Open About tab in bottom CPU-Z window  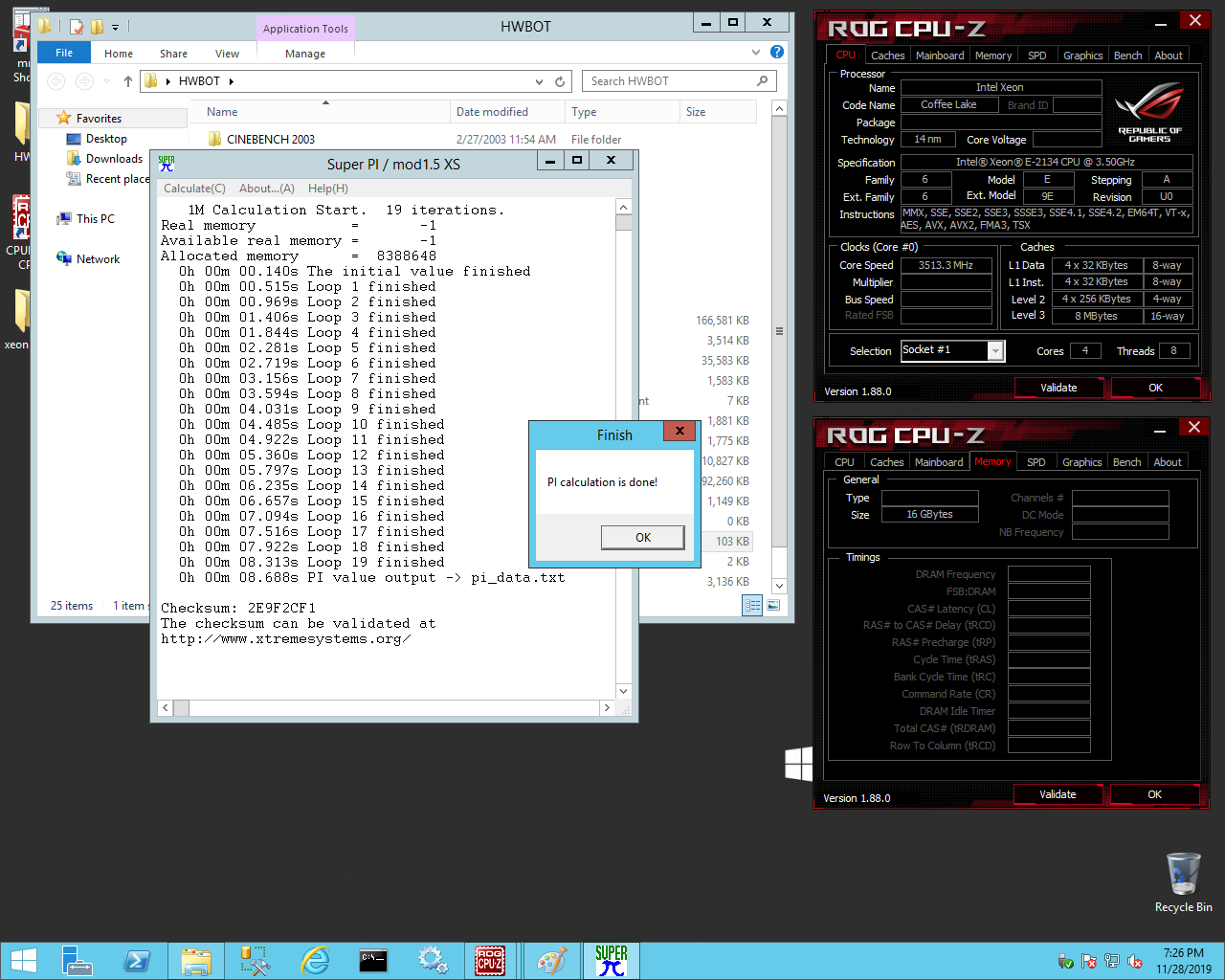pos(1168,462)
